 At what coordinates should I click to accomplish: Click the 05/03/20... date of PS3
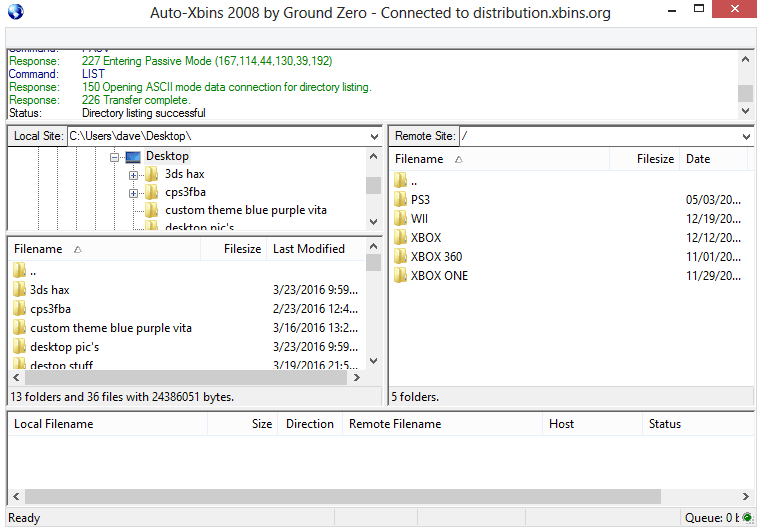coord(713,200)
